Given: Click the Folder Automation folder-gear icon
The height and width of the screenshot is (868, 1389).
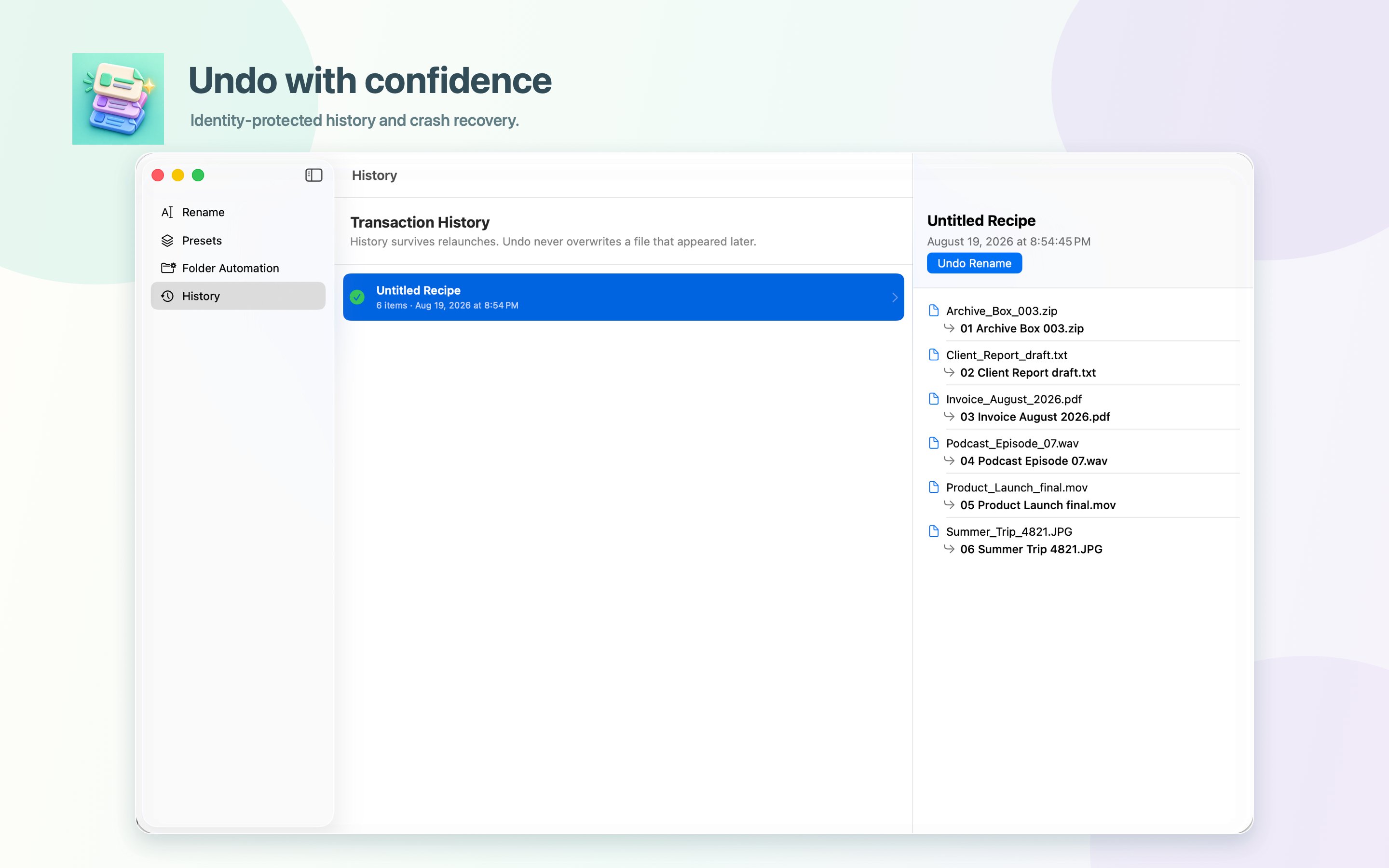Looking at the screenshot, I should [168, 268].
